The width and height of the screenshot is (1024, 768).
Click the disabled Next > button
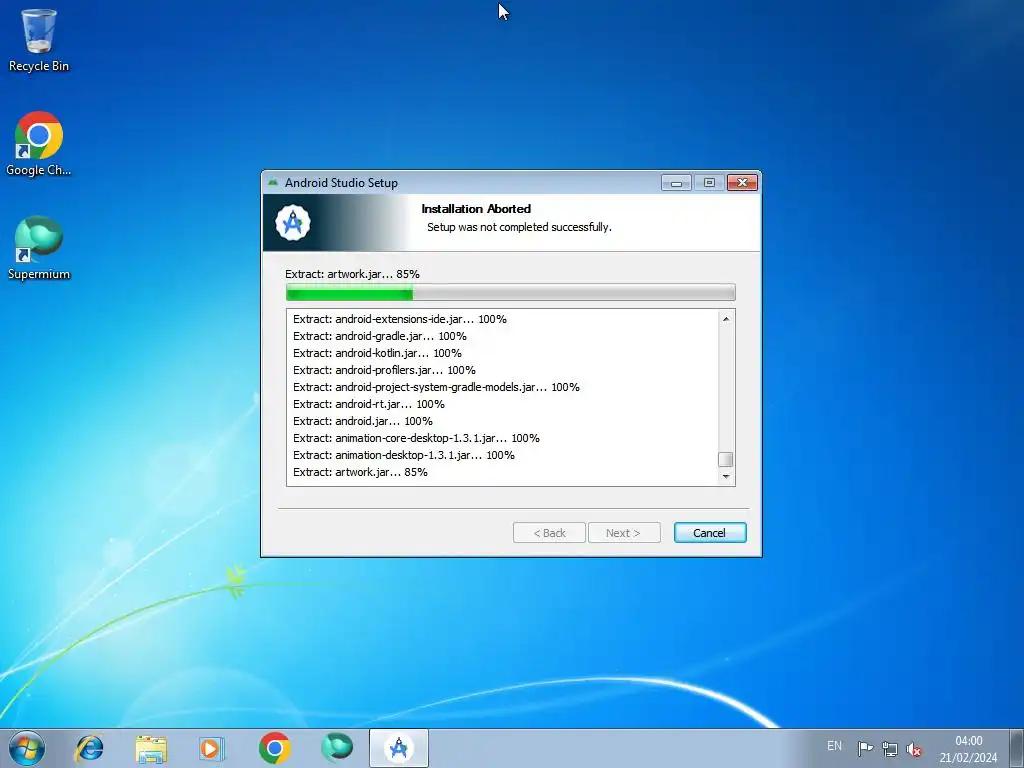click(624, 533)
